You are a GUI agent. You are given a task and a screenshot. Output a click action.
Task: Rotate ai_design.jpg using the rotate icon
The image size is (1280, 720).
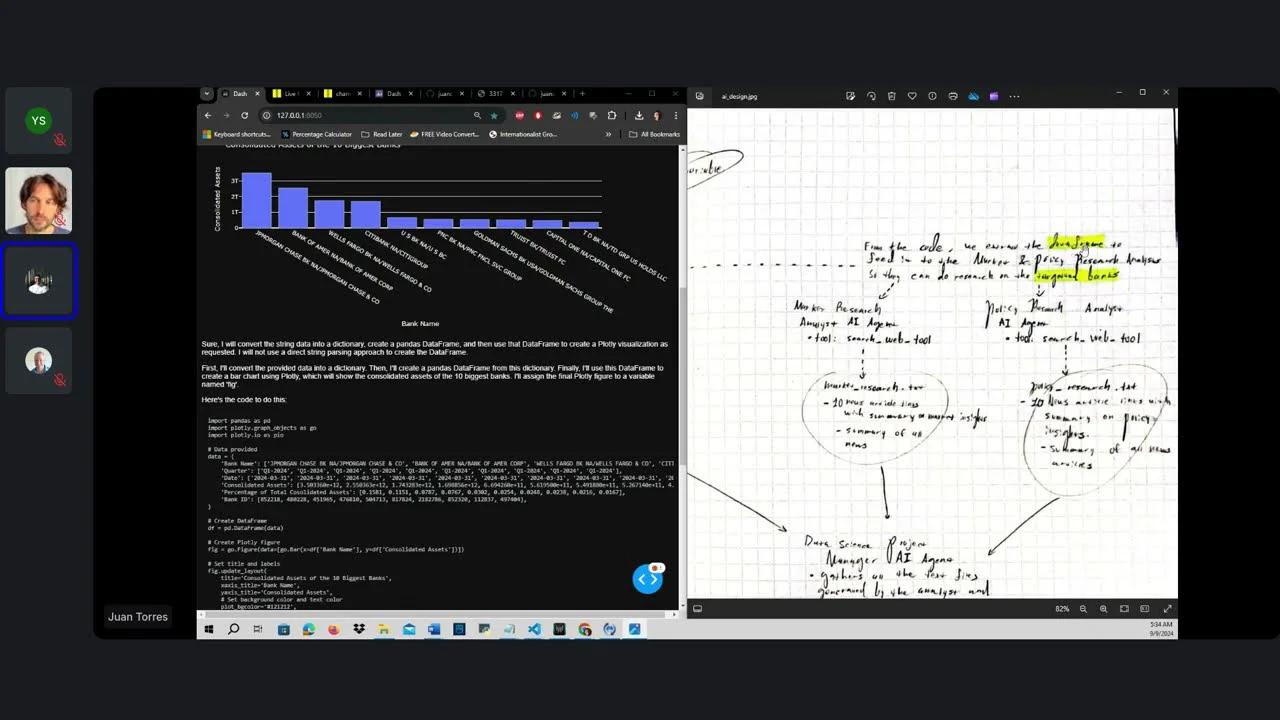point(871,95)
